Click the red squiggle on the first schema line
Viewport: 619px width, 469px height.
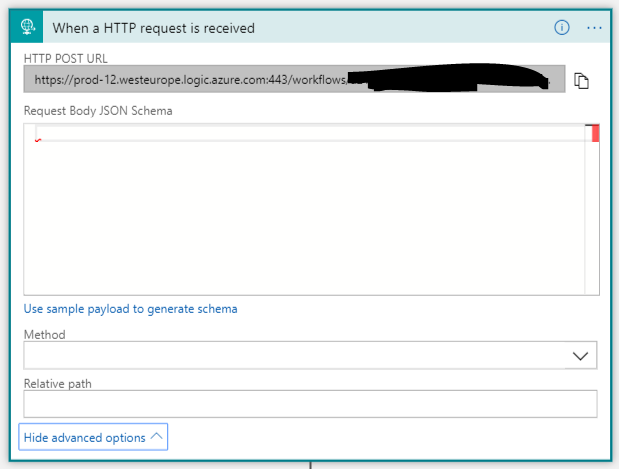pyautogui.click(x=38, y=141)
